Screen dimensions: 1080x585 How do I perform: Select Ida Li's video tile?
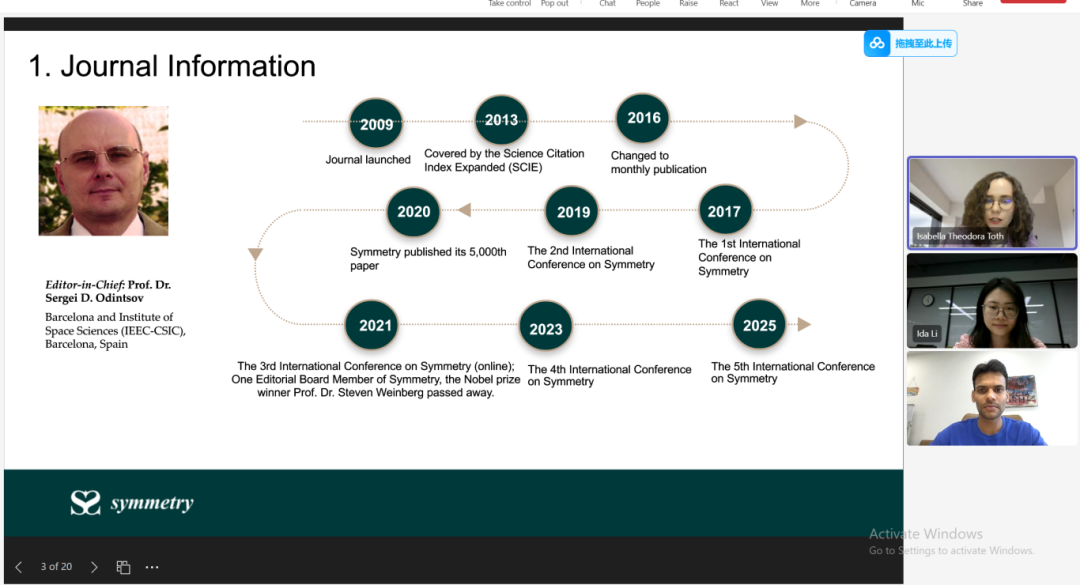[x=991, y=300]
